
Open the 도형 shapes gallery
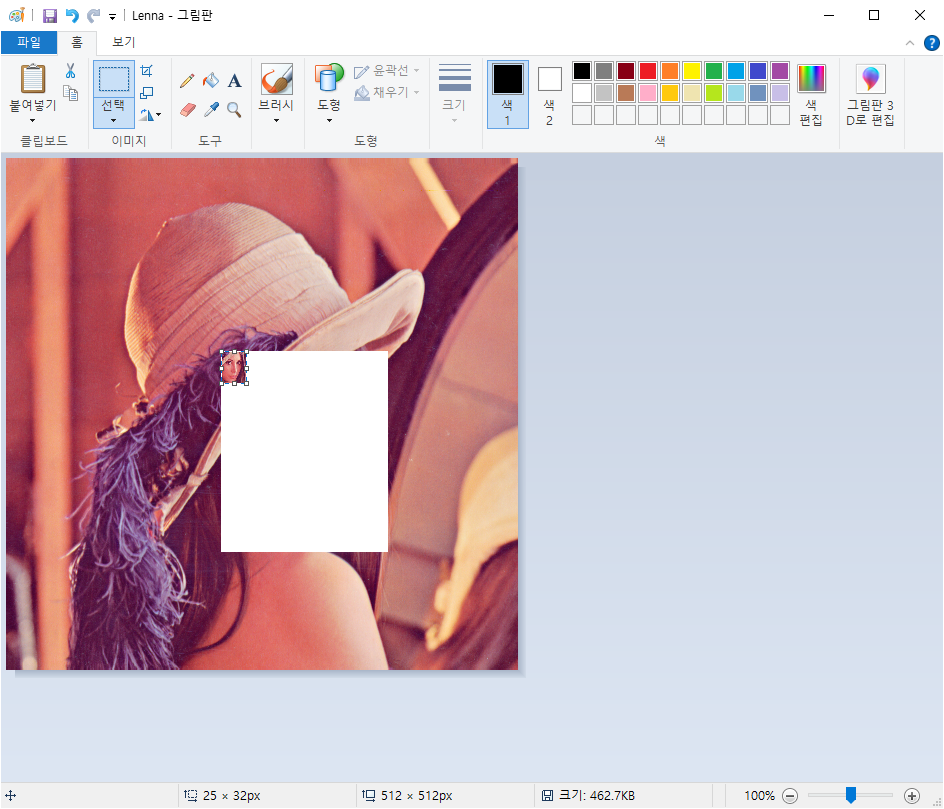click(329, 93)
